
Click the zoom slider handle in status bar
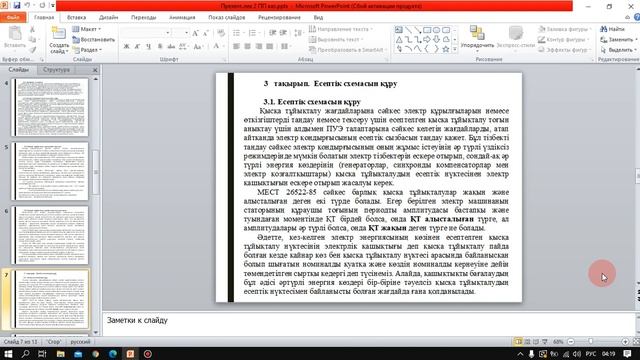coord(590,341)
